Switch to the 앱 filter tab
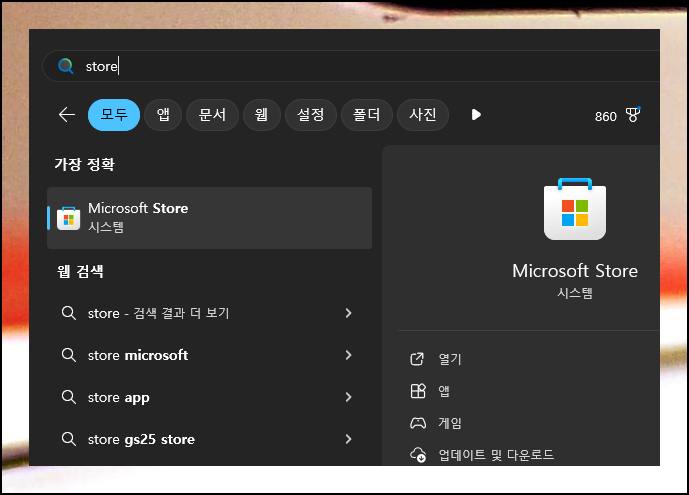 [163, 115]
